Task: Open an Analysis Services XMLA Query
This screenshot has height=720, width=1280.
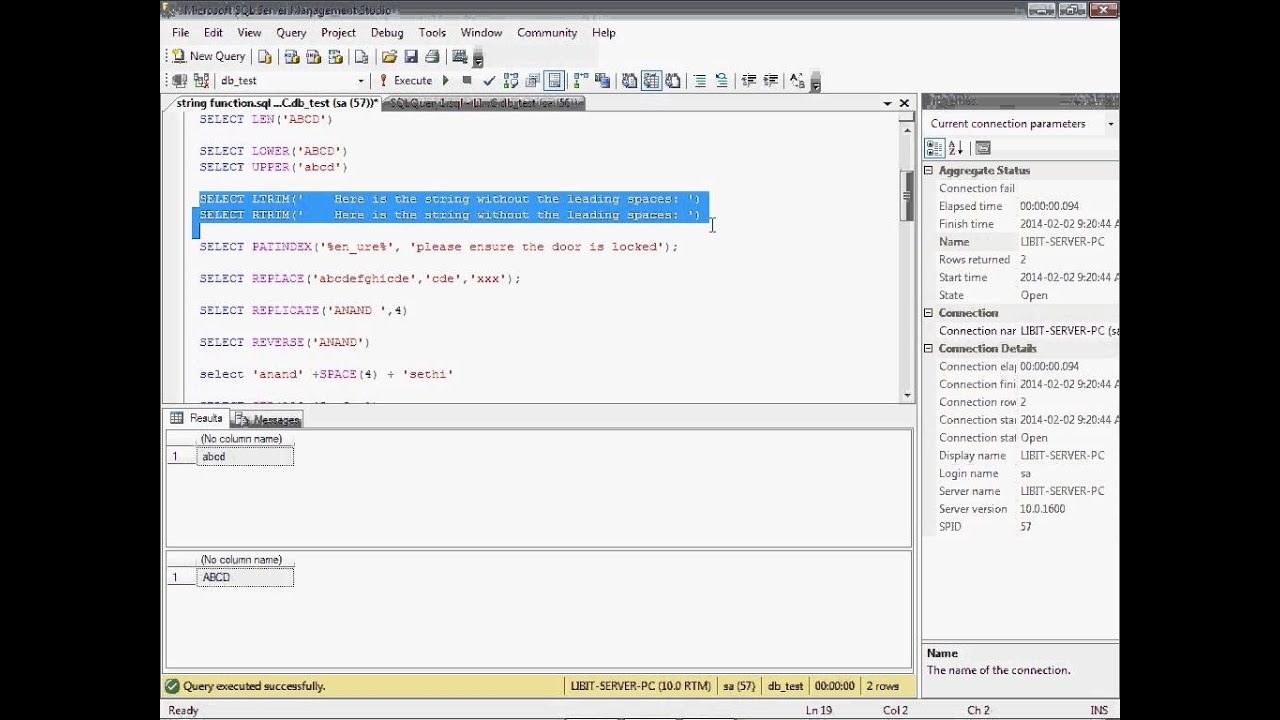Action: tap(336, 57)
